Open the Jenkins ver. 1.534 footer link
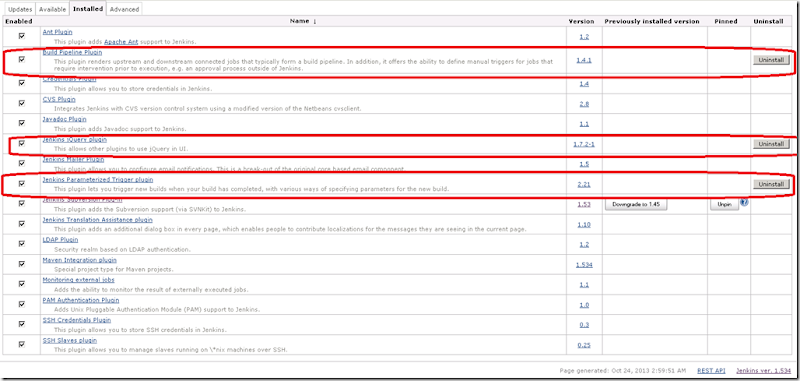The height and width of the screenshot is (381, 800). [x=763, y=371]
